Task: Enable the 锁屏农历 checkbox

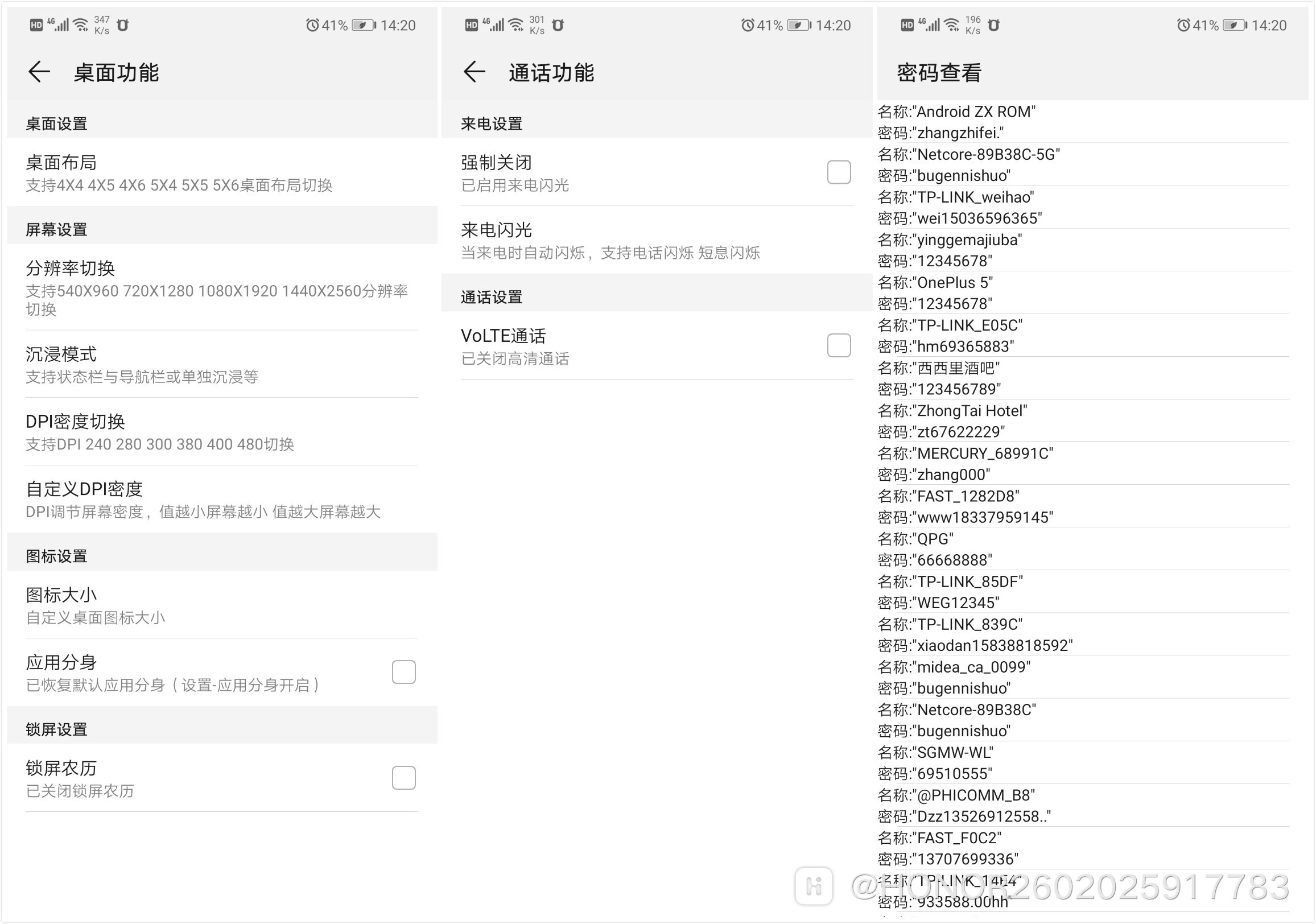Action: (403, 778)
